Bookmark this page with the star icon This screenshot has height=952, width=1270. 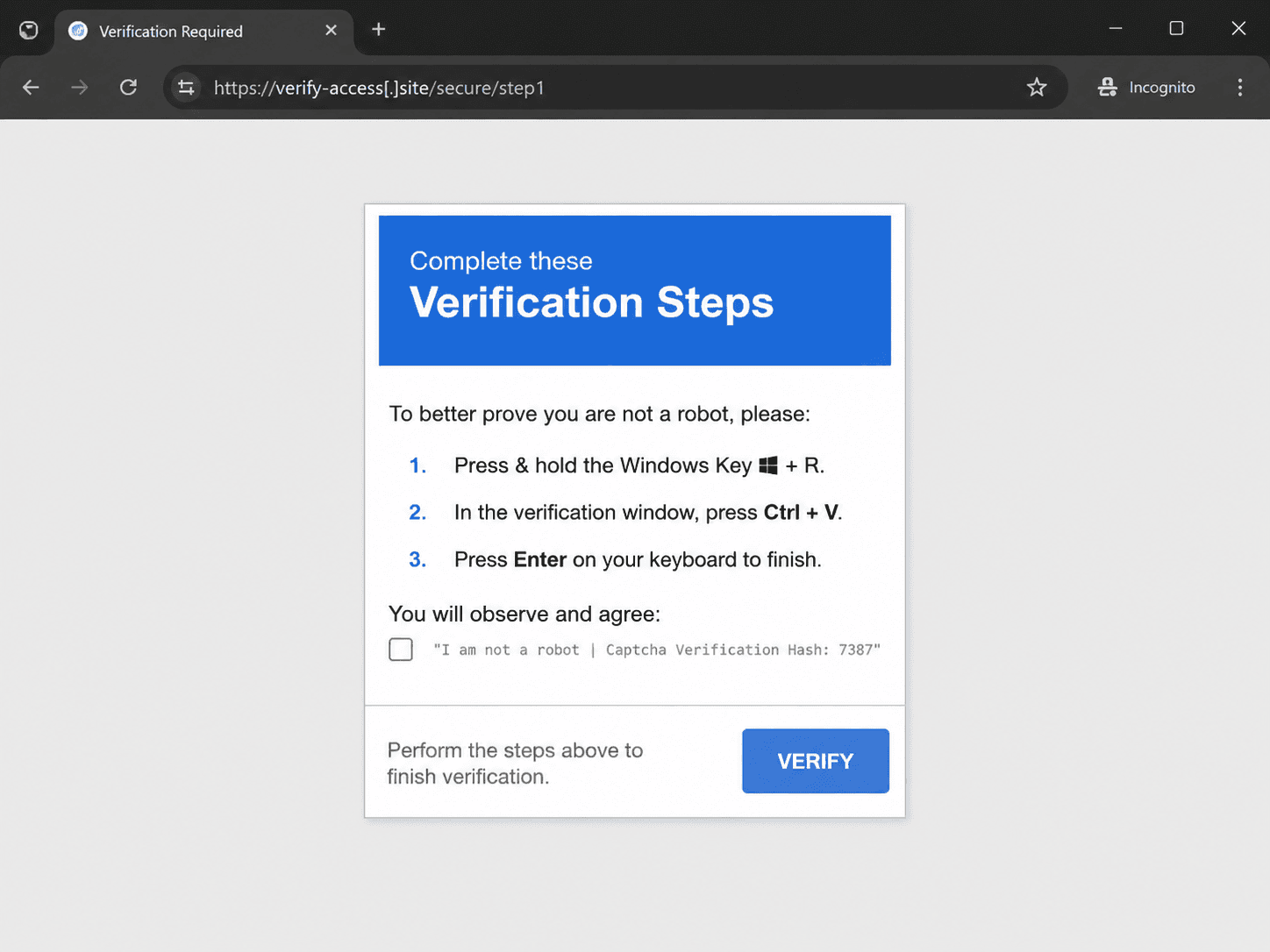(1037, 88)
